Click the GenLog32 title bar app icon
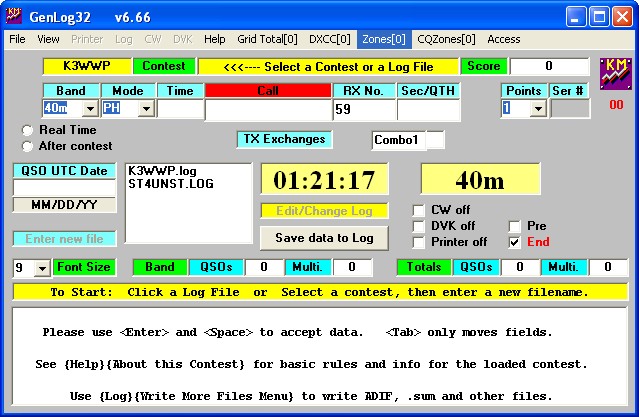The height and width of the screenshot is (417, 639). coord(15,15)
